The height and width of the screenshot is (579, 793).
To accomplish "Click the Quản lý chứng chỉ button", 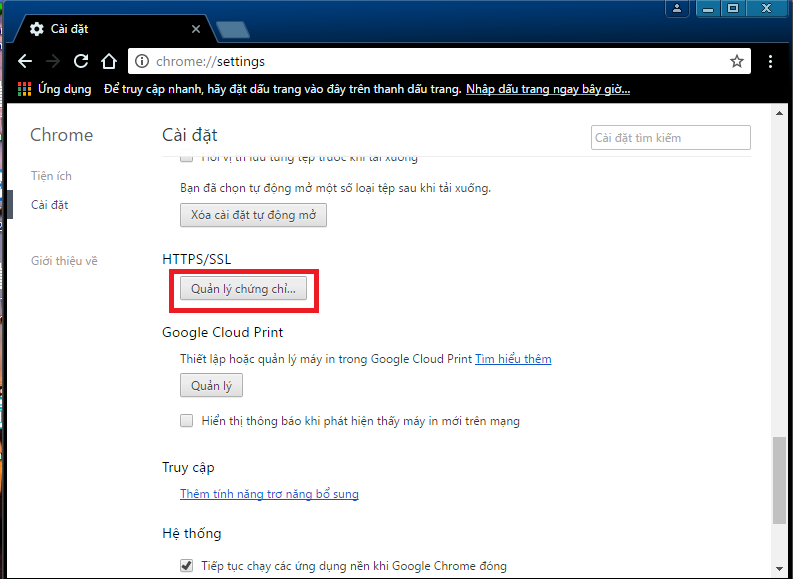I will [x=244, y=289].
